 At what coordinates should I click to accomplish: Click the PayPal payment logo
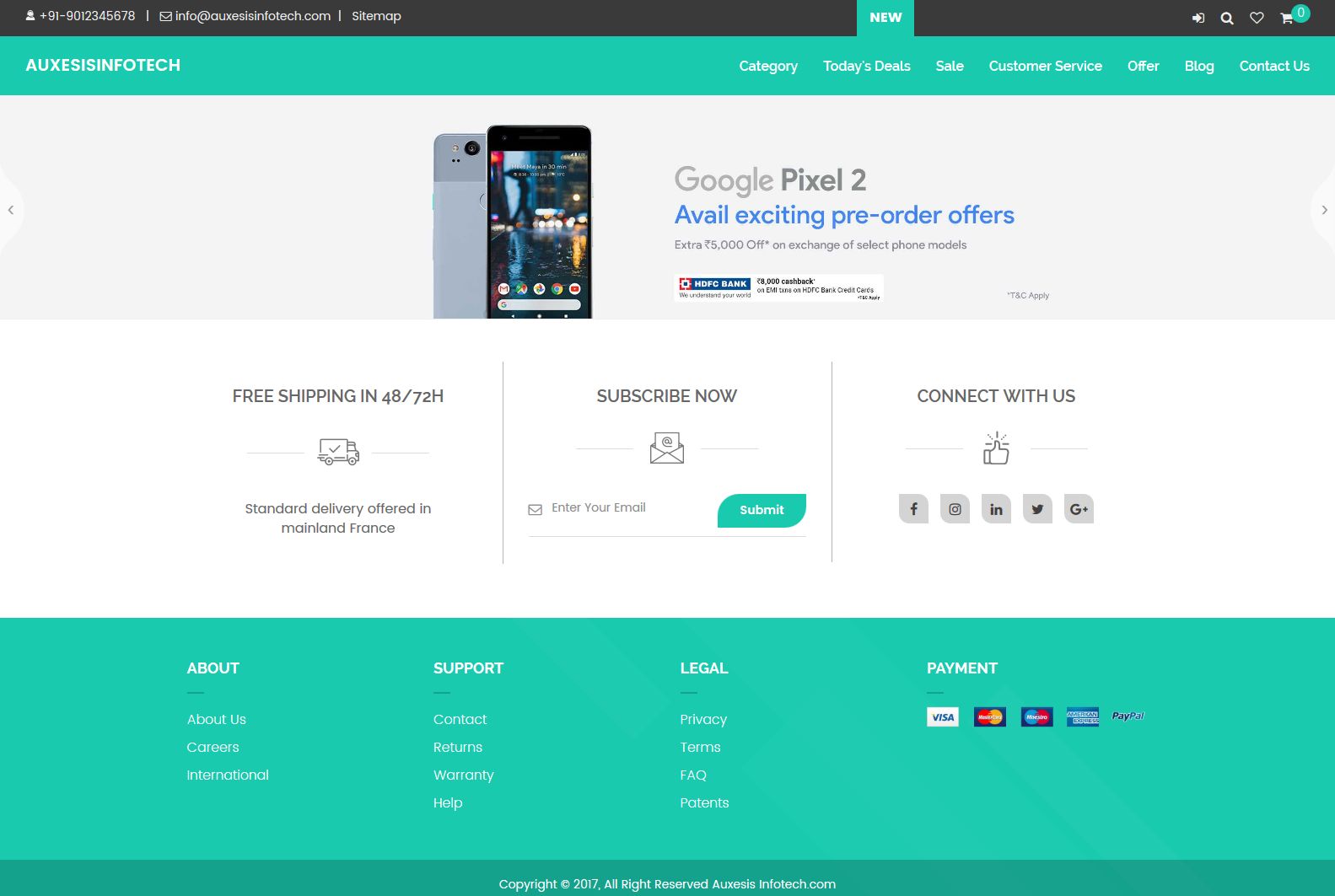coord(1128,716)
